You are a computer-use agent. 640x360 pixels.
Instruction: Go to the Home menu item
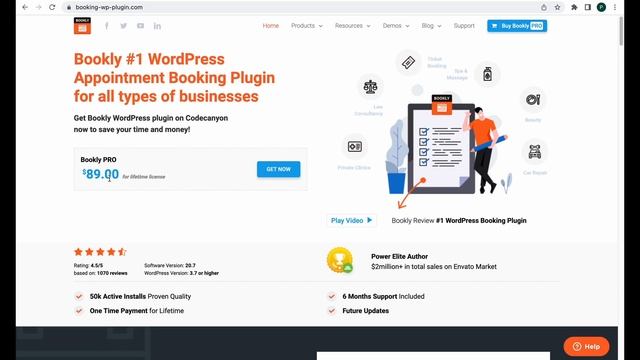coord(271,26)
